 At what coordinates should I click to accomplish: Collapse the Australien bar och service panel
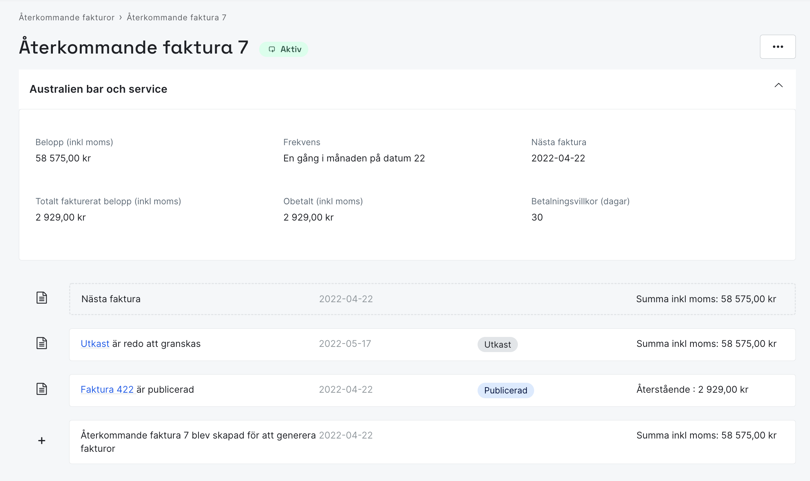coord(778,86)
